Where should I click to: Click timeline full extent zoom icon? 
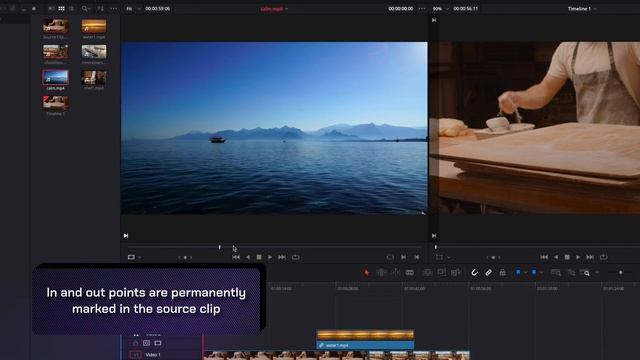click(556, 273)
